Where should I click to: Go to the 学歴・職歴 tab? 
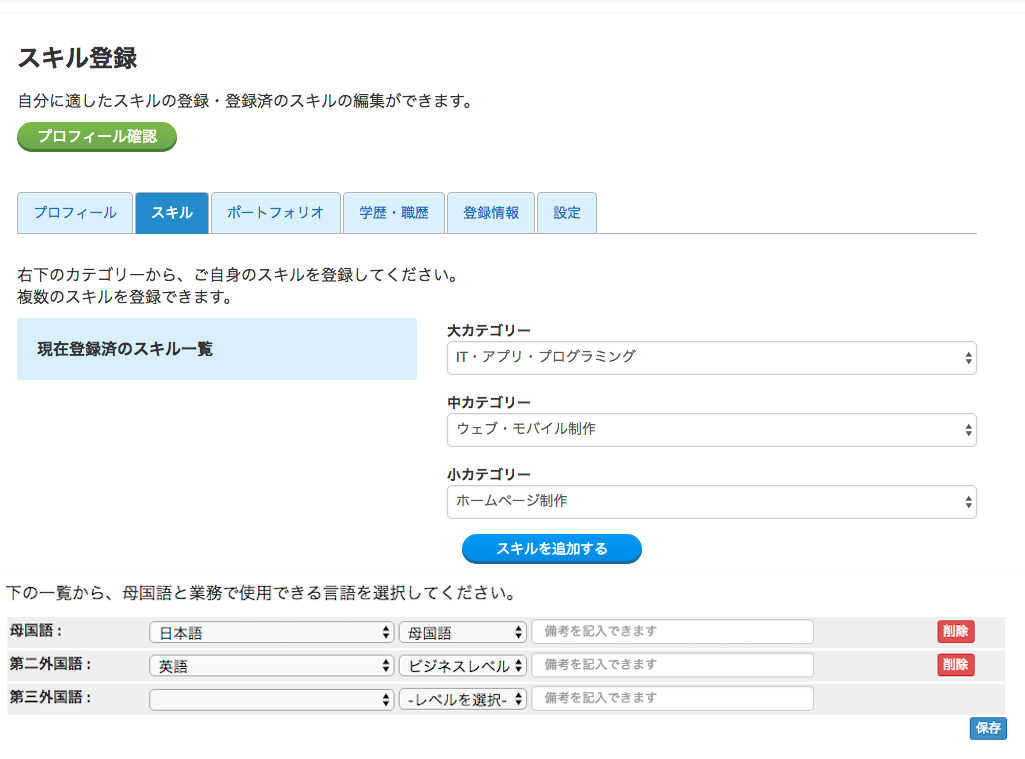[x=394, y=213]
